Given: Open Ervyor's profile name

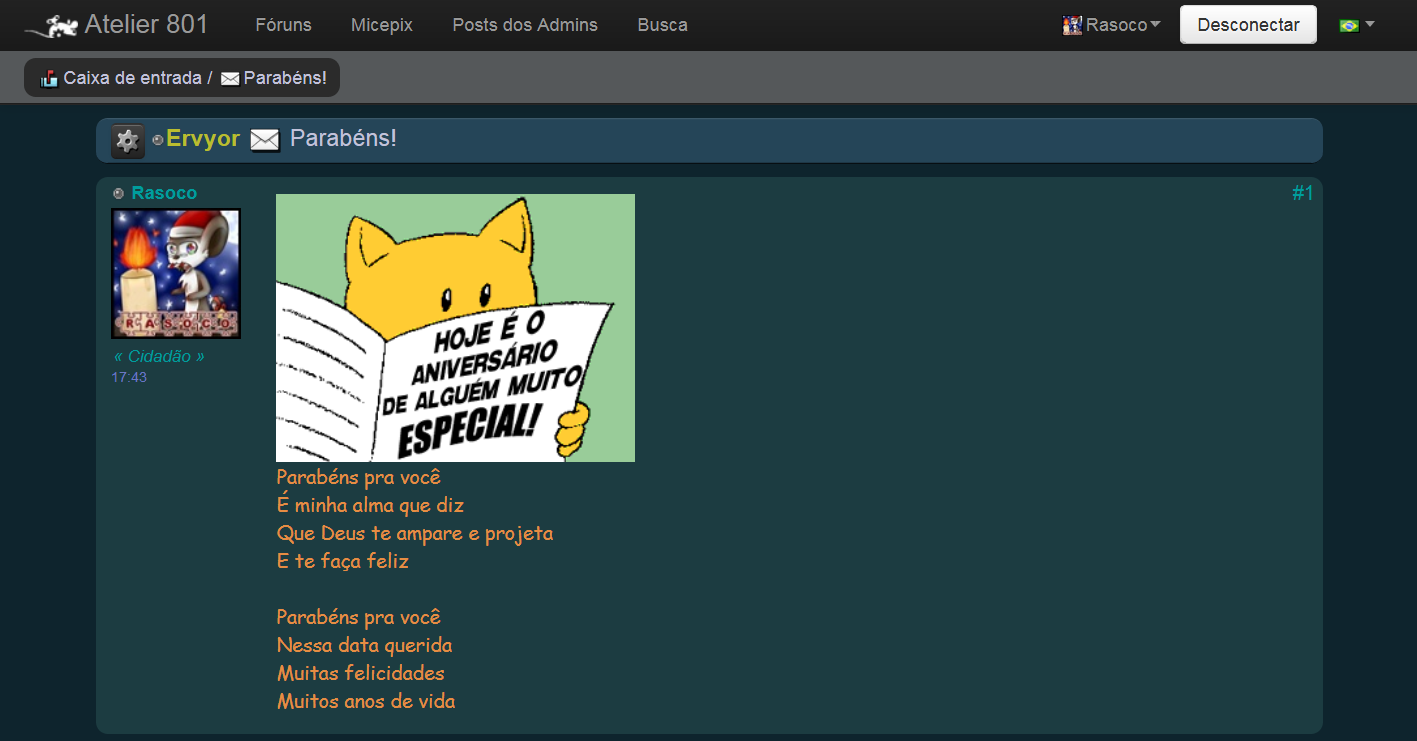Looking at the screenshot, I should (x=203, y=139).
